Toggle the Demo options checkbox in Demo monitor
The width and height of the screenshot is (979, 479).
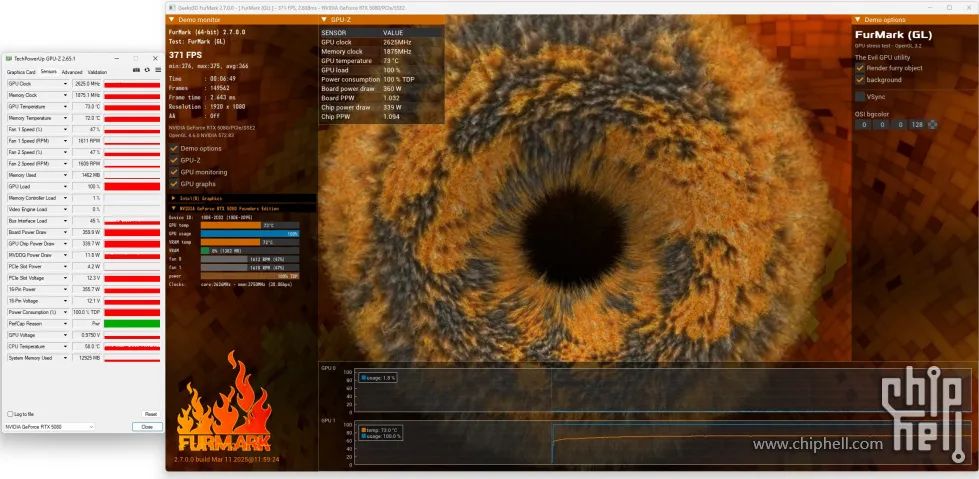pyautogui.click(x=174, y=149)
